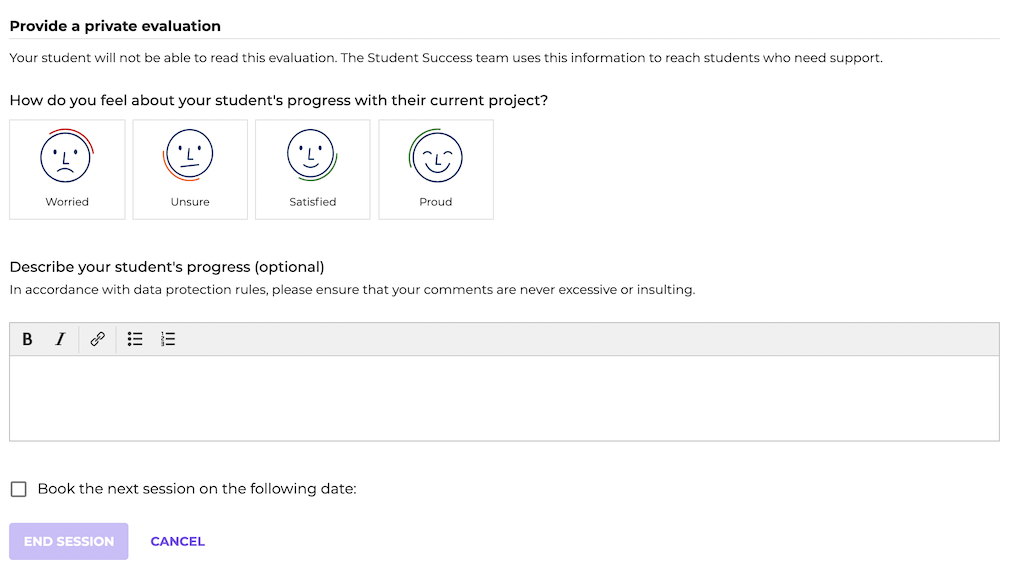The width and height of the screenshot is (1024, 578).
Task: Click the 'Provide a private evaluation' title
Action: click(115, 26)
